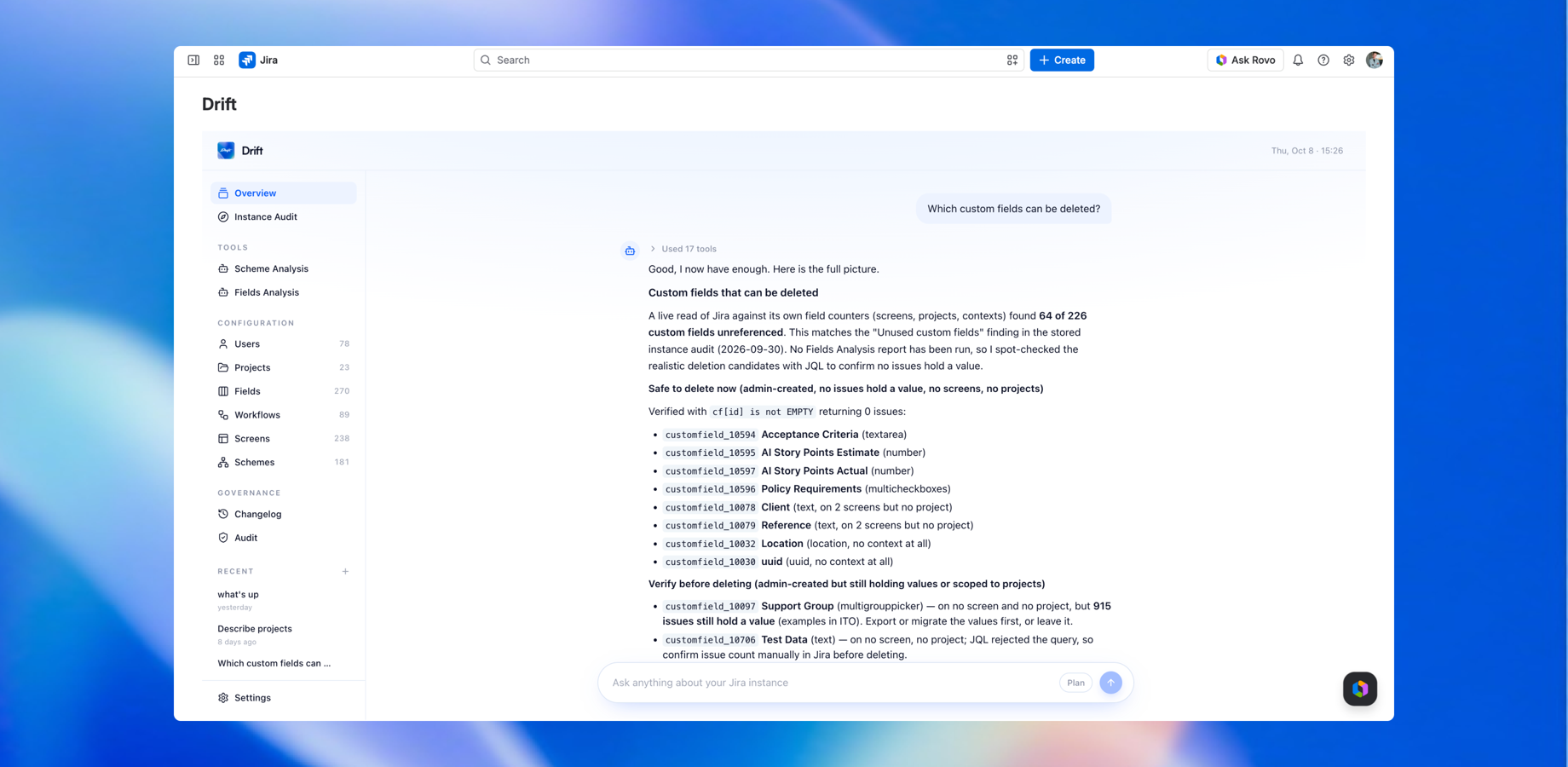Open Fields Analysis tool

click(x=283, y=292)
